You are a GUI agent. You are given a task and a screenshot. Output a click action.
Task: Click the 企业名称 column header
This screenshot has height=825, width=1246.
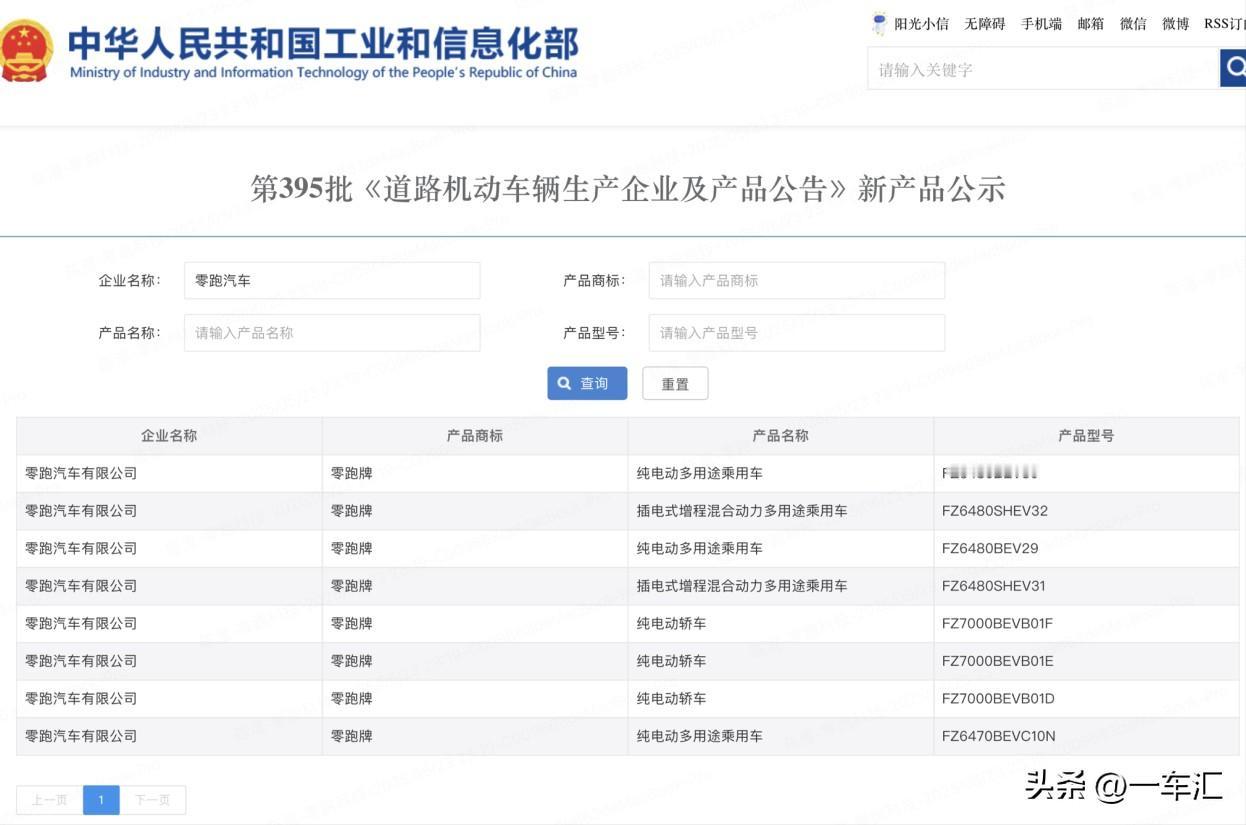(x=169, y=436)
